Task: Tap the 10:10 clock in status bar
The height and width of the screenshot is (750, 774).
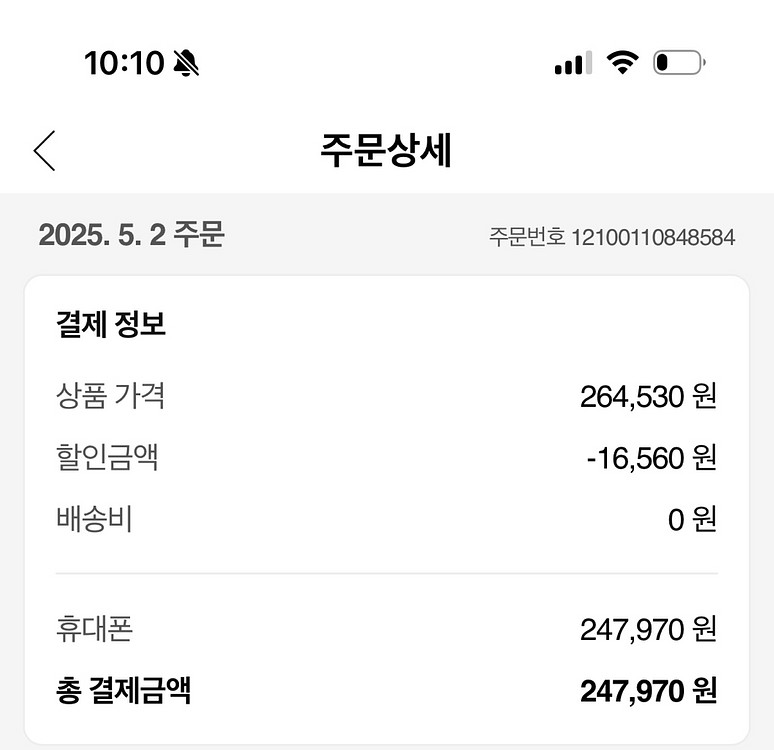Action: pos(124,64)
